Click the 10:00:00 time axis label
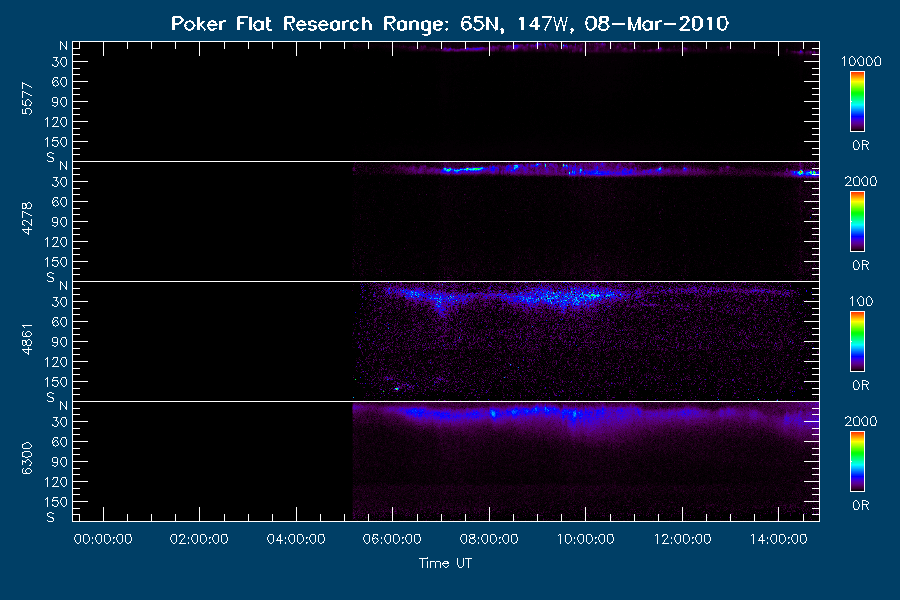This screenshot has height=600, width=900. 585,539
